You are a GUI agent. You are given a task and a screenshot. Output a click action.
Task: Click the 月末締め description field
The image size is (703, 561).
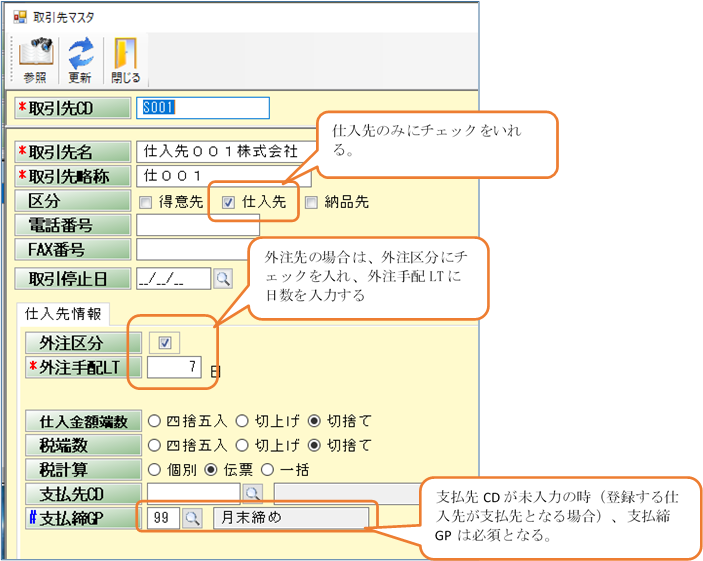click(291, 518)
